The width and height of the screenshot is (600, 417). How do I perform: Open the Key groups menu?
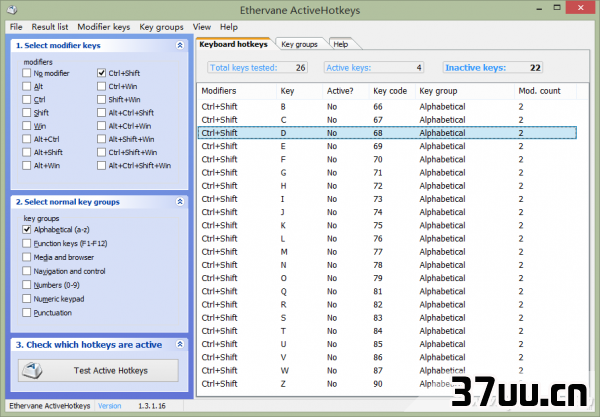pyautogui.click(x=161, y=27)
